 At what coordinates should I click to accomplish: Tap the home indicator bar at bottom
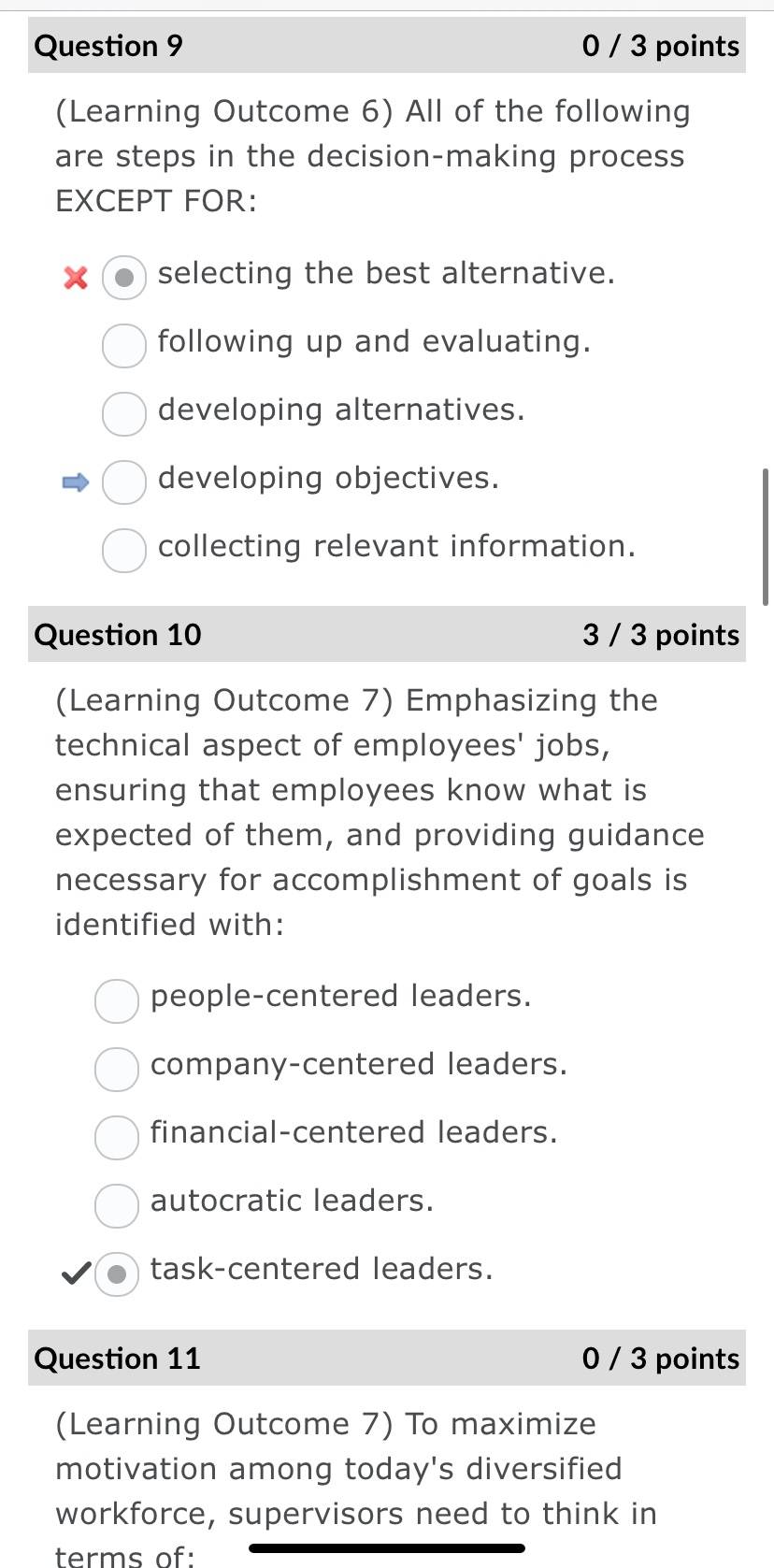point(387,1548)
